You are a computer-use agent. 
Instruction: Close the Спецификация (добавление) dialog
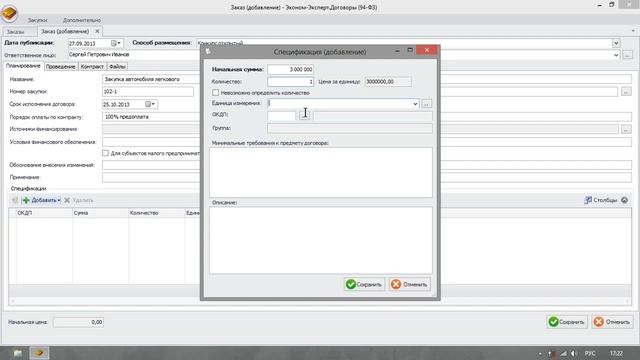(427, 50)
